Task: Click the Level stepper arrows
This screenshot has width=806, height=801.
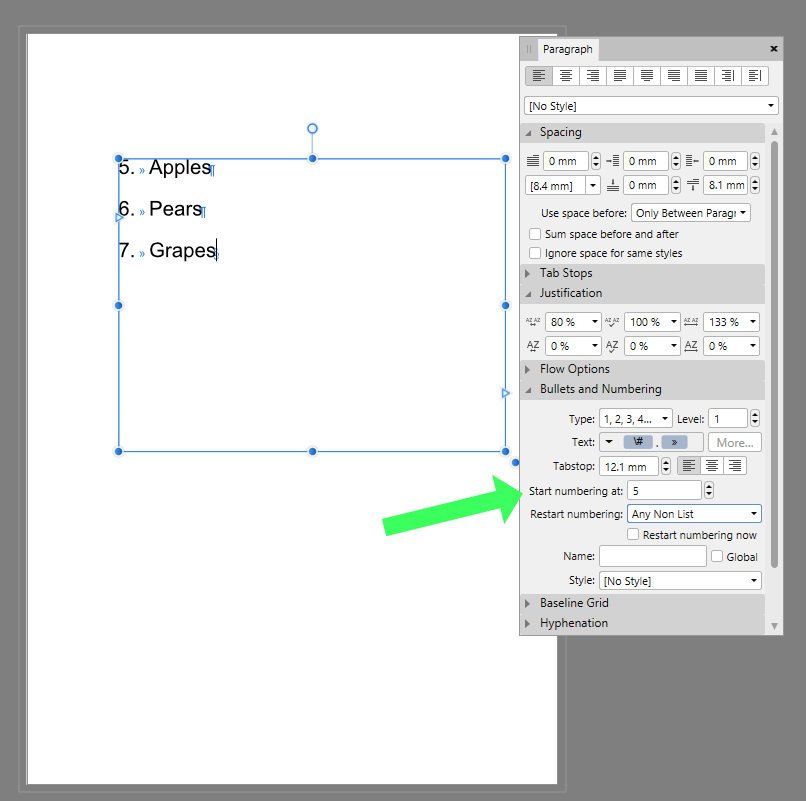Action: point(755,419)
